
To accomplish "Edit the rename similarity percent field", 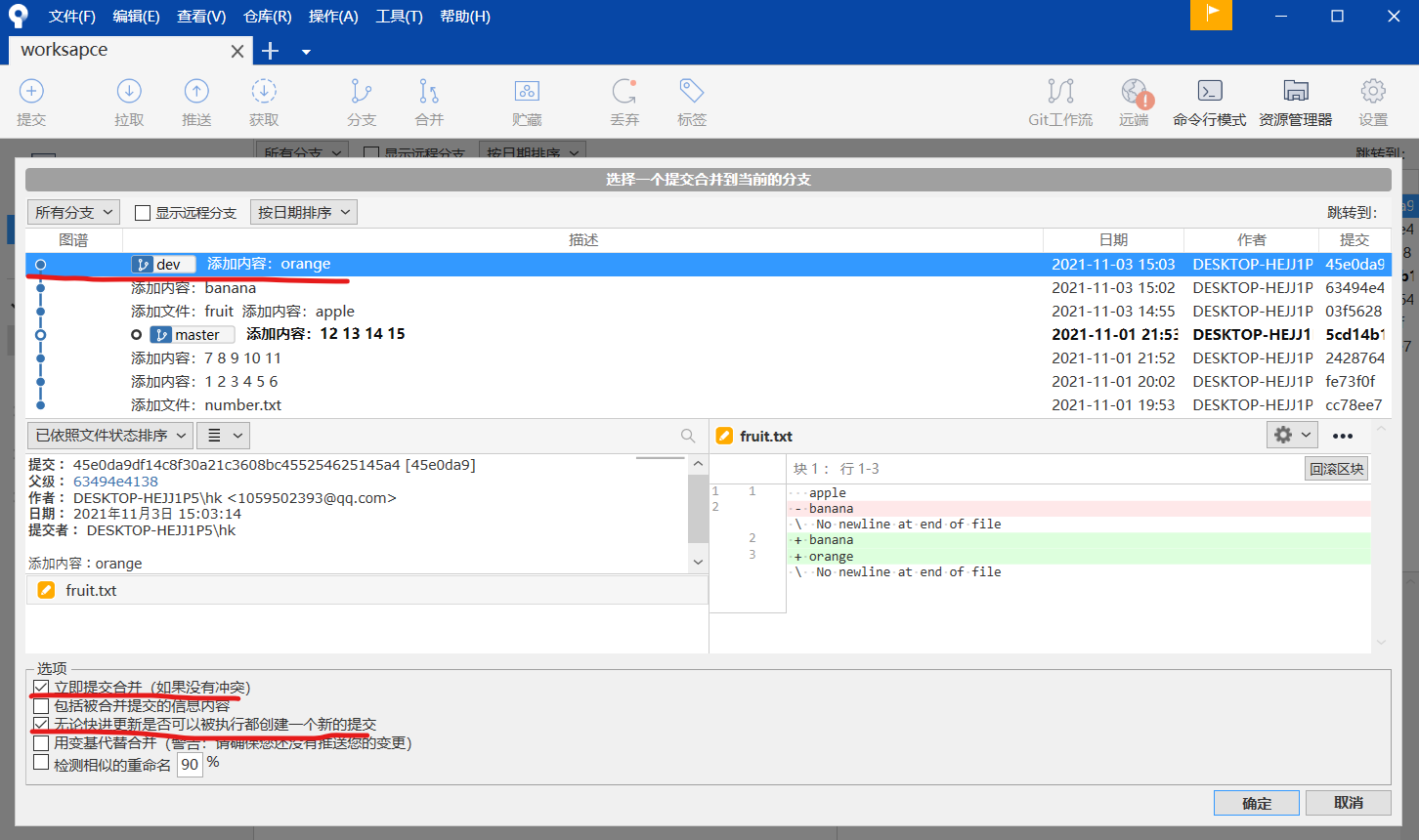I will (x=190, y=764).
